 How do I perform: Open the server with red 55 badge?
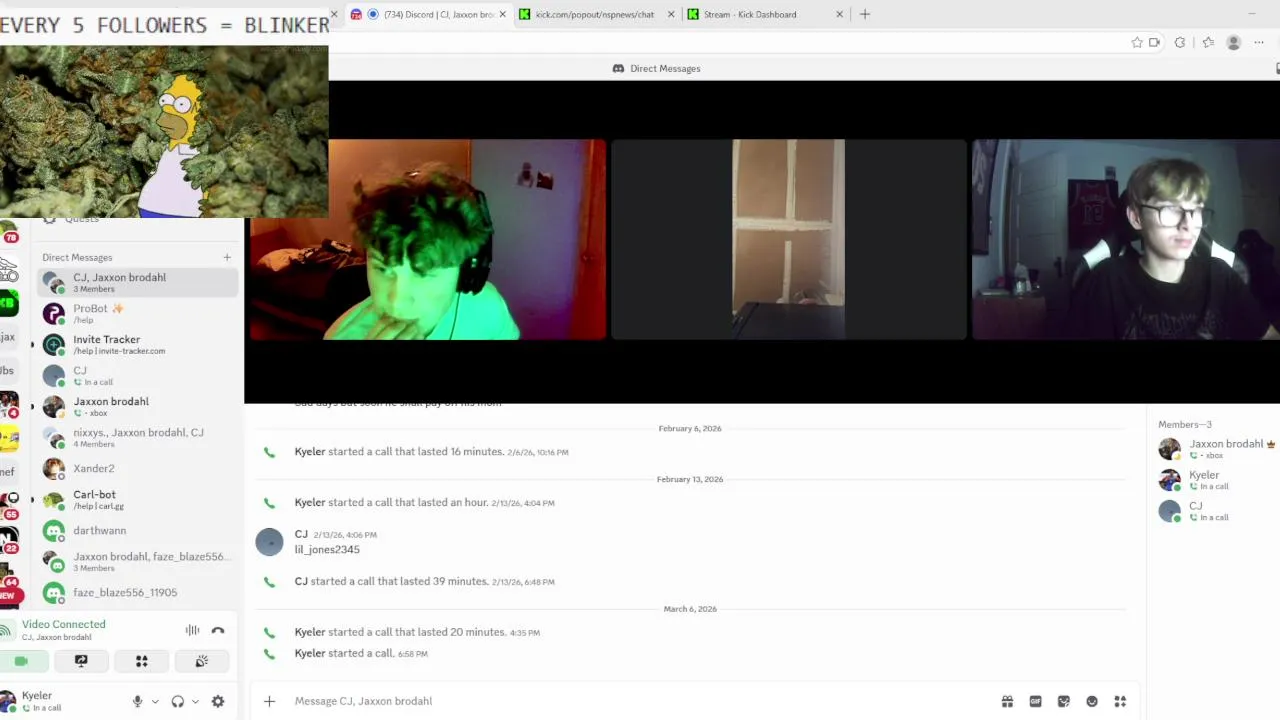pyautogui.click(x=9, y=505)
